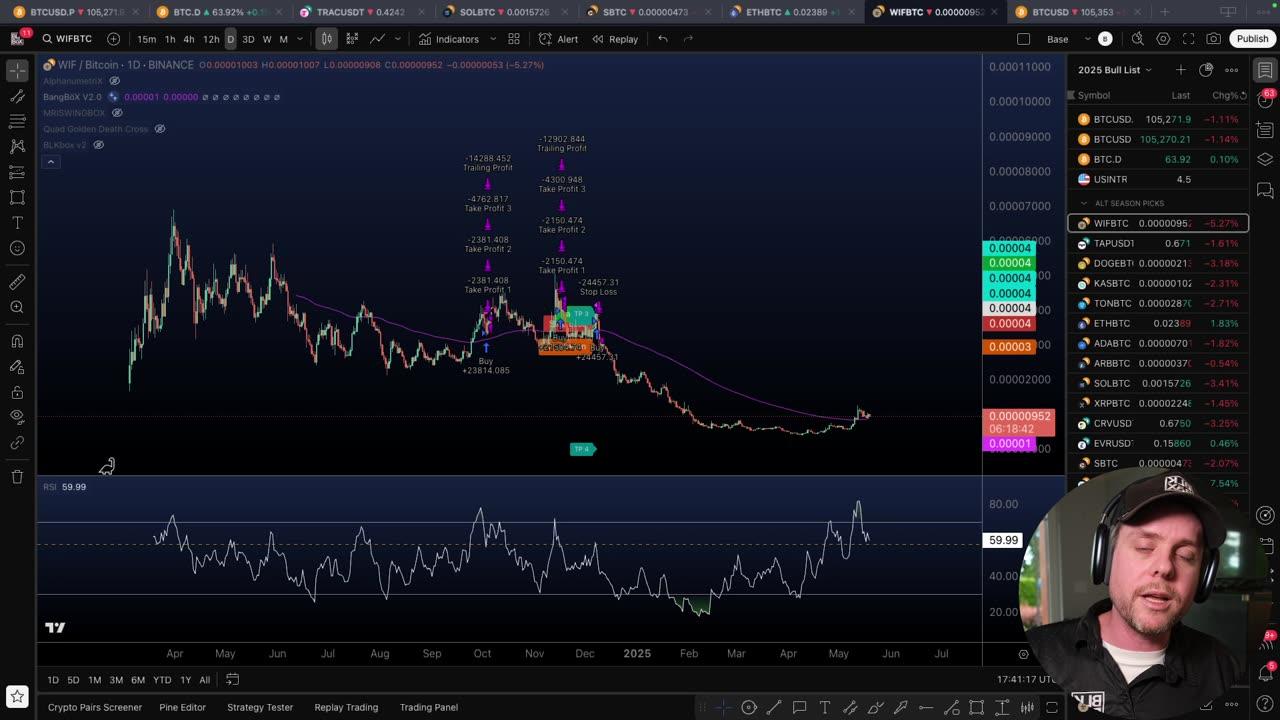Open the quick search icon
The image size is (1280, 720).
[x=1137, y=39]
